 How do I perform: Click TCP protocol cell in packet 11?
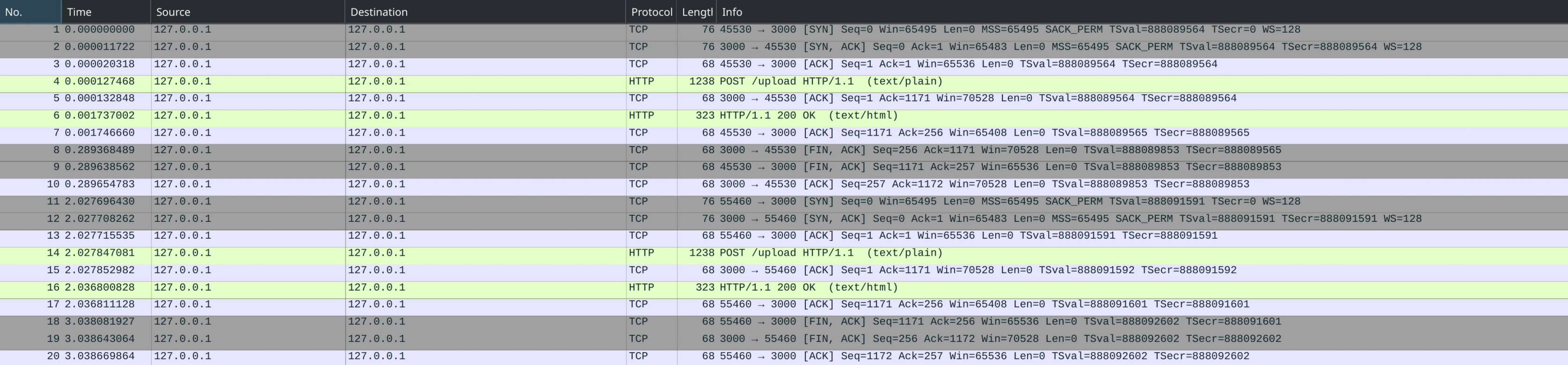[639, 201]
